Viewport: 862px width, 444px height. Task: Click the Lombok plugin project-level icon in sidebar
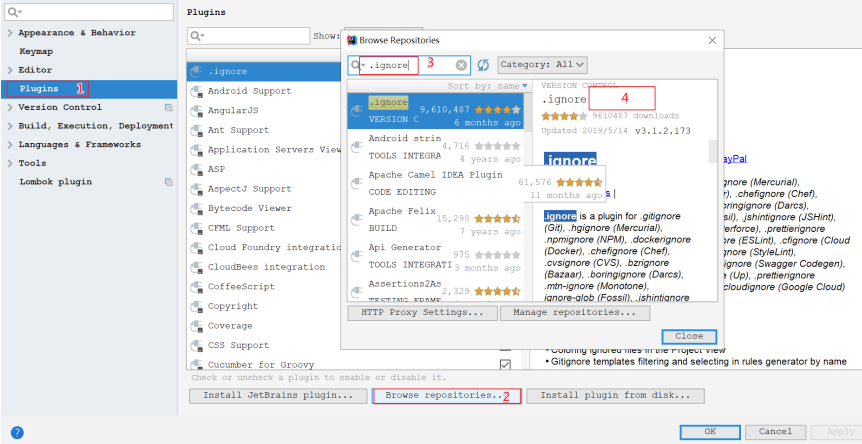point(169,182)
